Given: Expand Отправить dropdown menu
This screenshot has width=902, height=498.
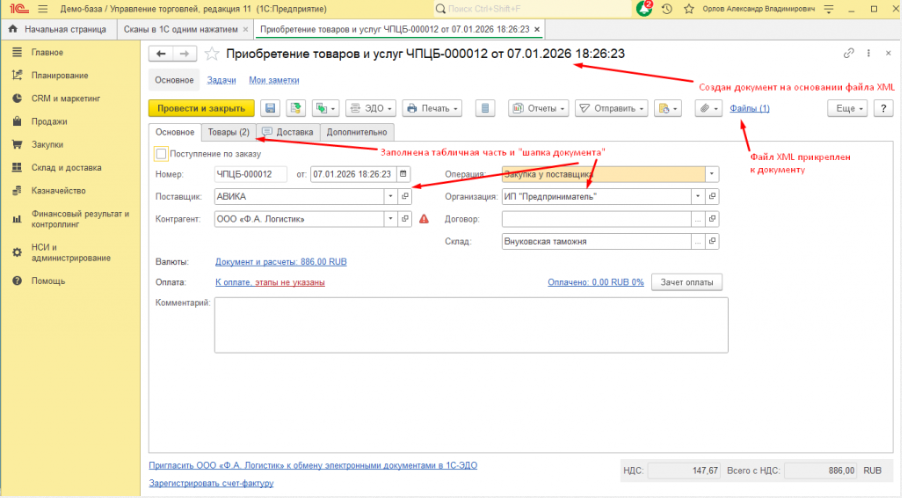Looking at the screenshot, I should pyautogui.click(x=611, y=108).
